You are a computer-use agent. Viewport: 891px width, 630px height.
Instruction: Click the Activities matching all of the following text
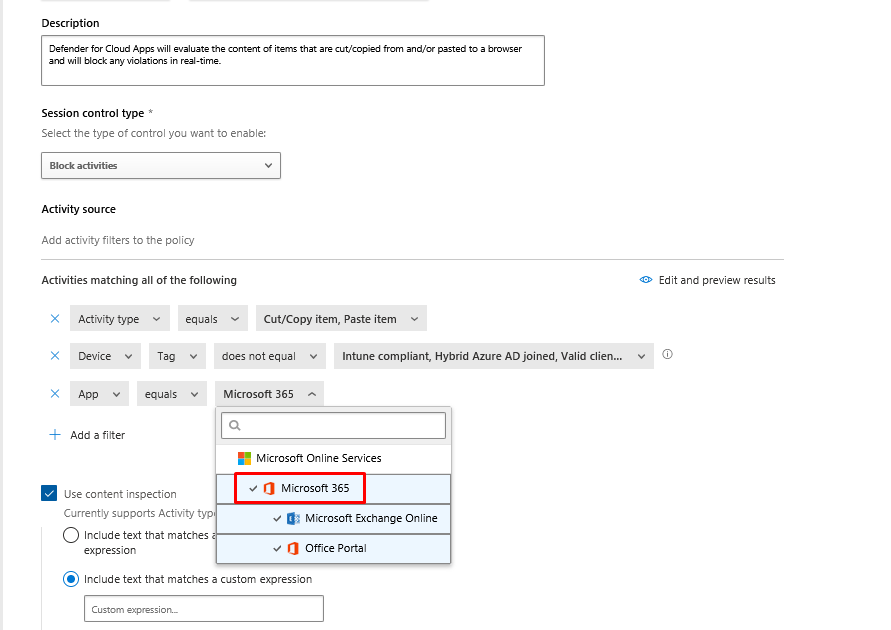point(139,280)
